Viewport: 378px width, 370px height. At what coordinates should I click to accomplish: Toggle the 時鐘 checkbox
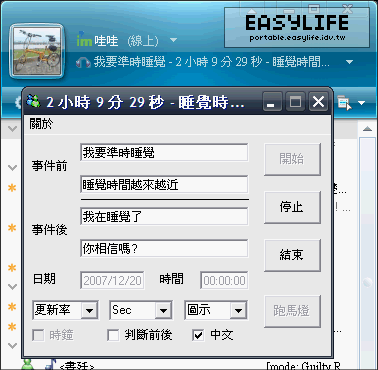pyautogui.click(x=38, y=335)
